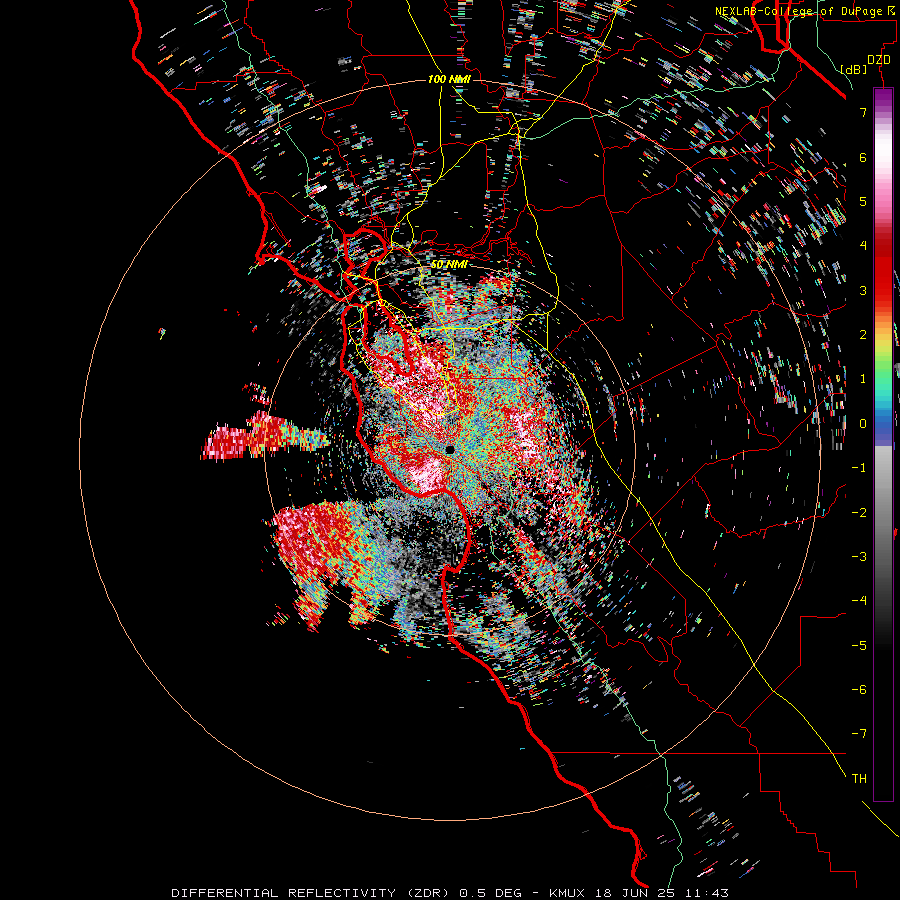Viewport: 900px width, 900px height.
Task: Click the -6 value on color scale
Action: [x=859, y=690]
